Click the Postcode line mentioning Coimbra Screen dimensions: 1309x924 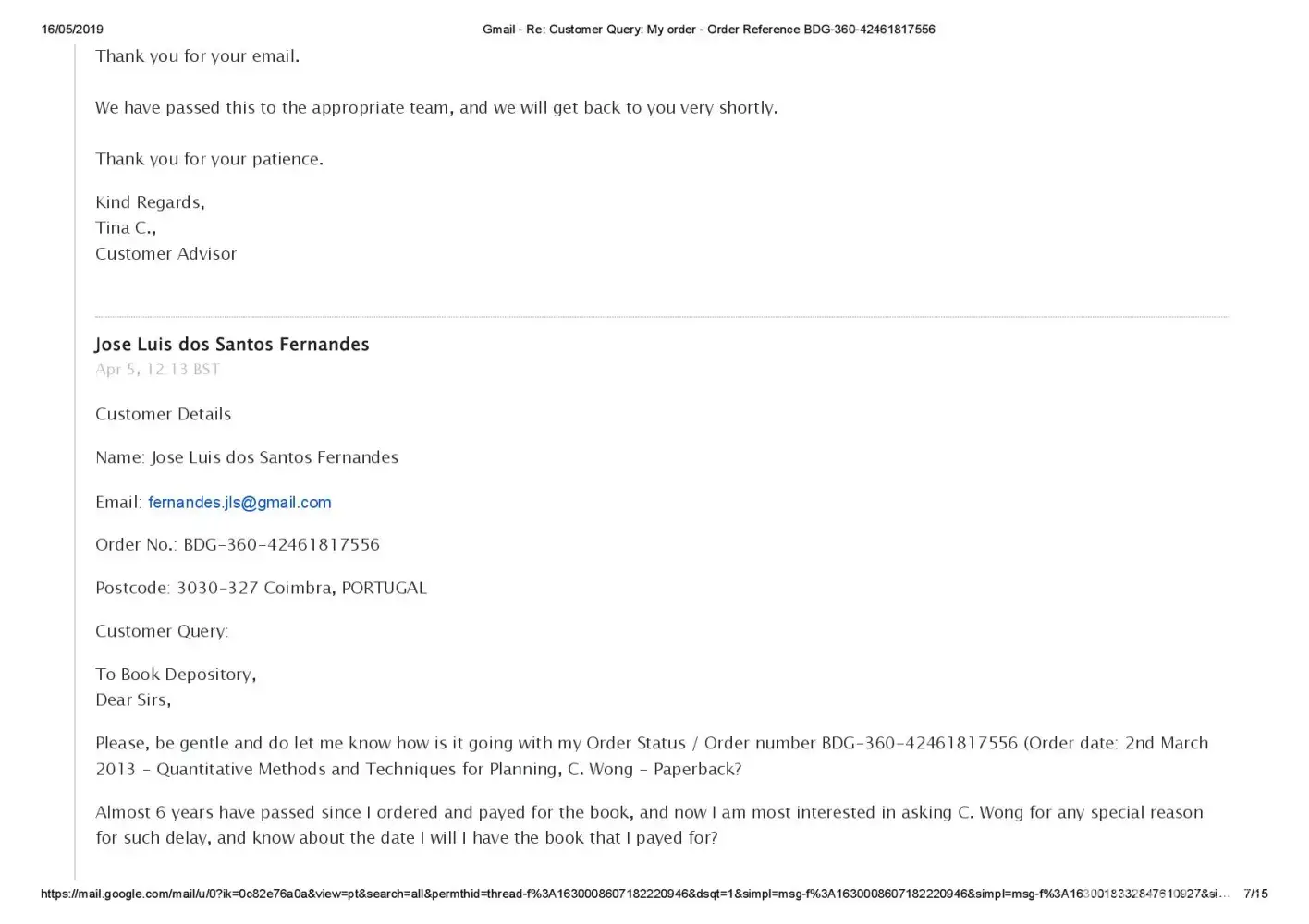pyautogui.click(x=261, y=589)
